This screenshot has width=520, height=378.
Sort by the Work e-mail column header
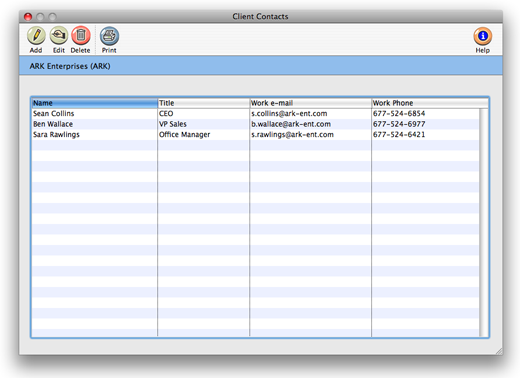(x=310, y=103)
